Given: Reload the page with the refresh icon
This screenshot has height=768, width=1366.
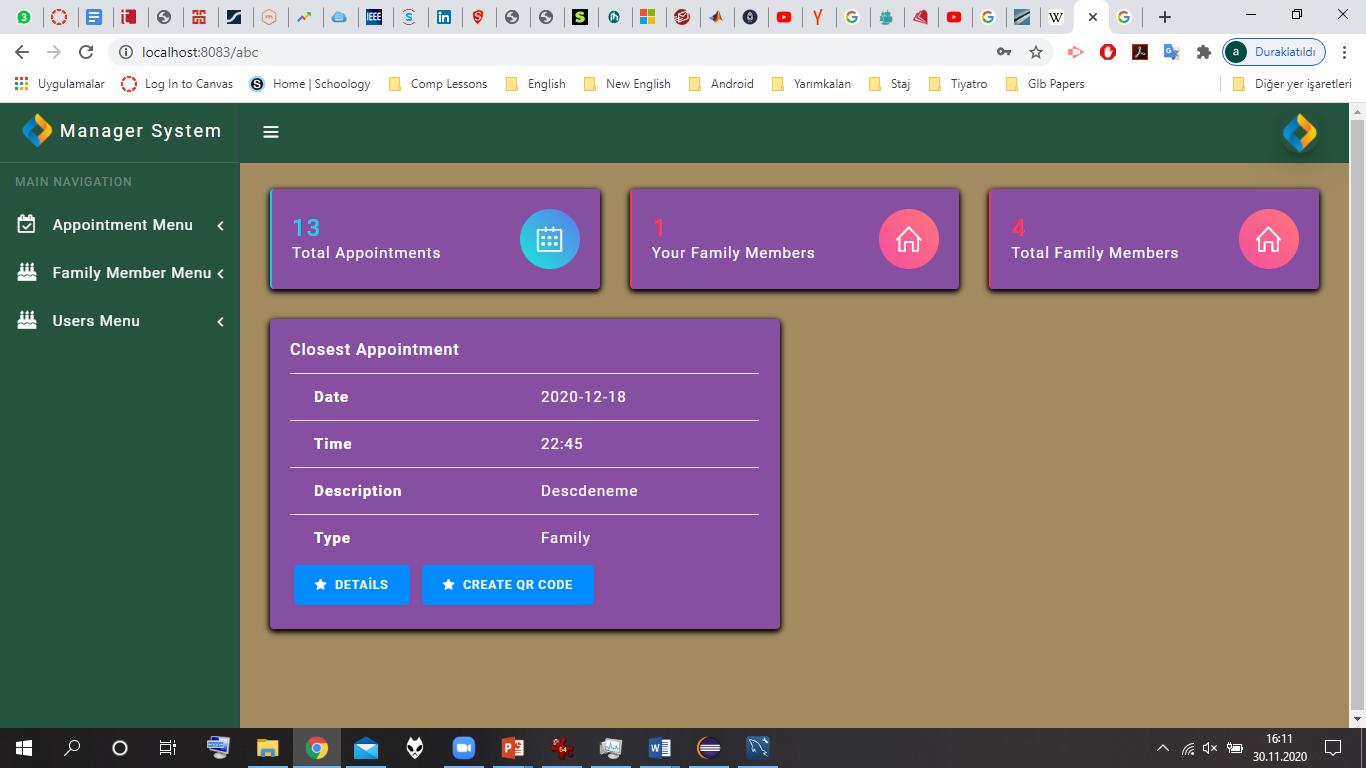Looking at the screenshot, I should (86, 52).
